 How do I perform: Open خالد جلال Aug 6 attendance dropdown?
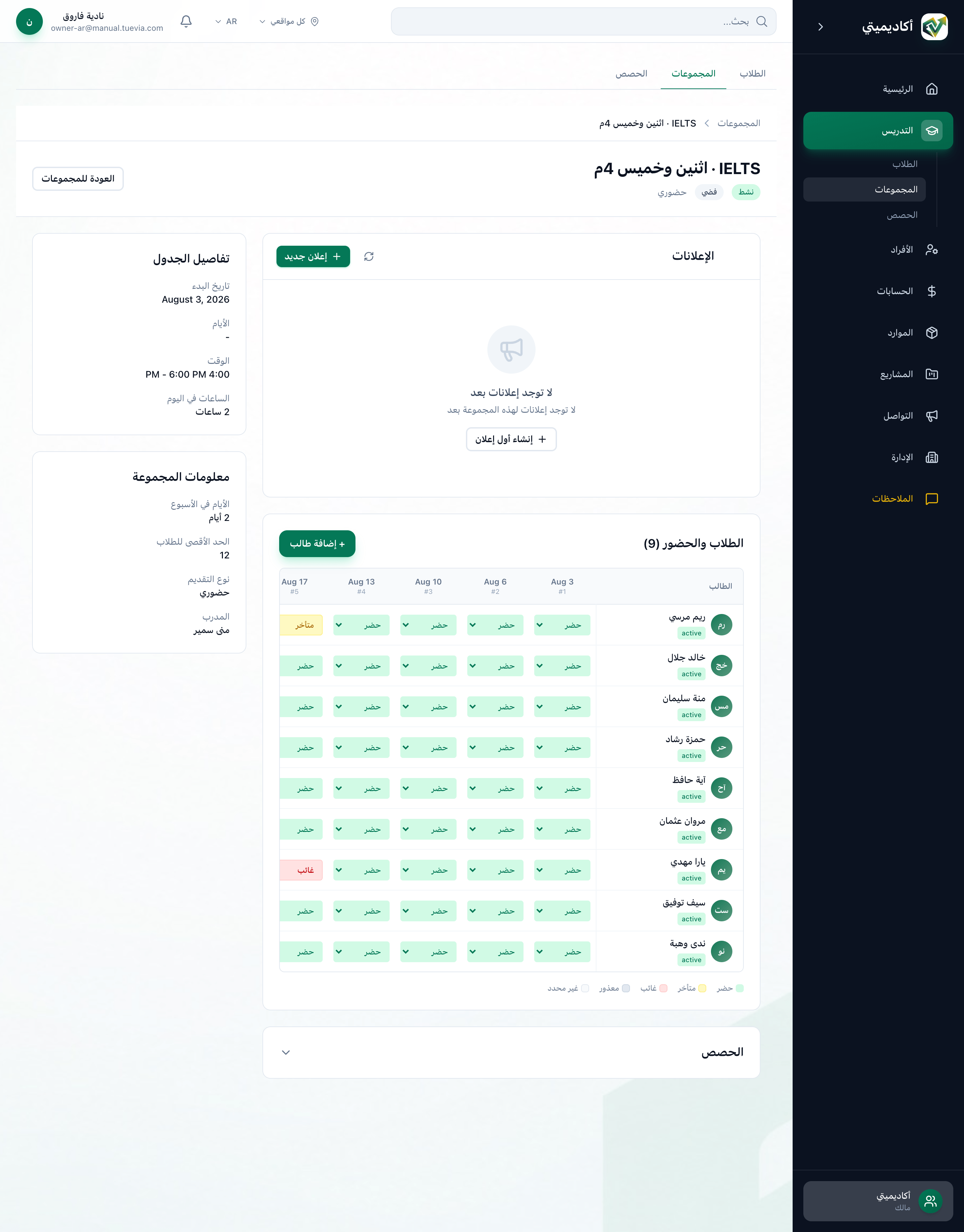tap(495, 666)
